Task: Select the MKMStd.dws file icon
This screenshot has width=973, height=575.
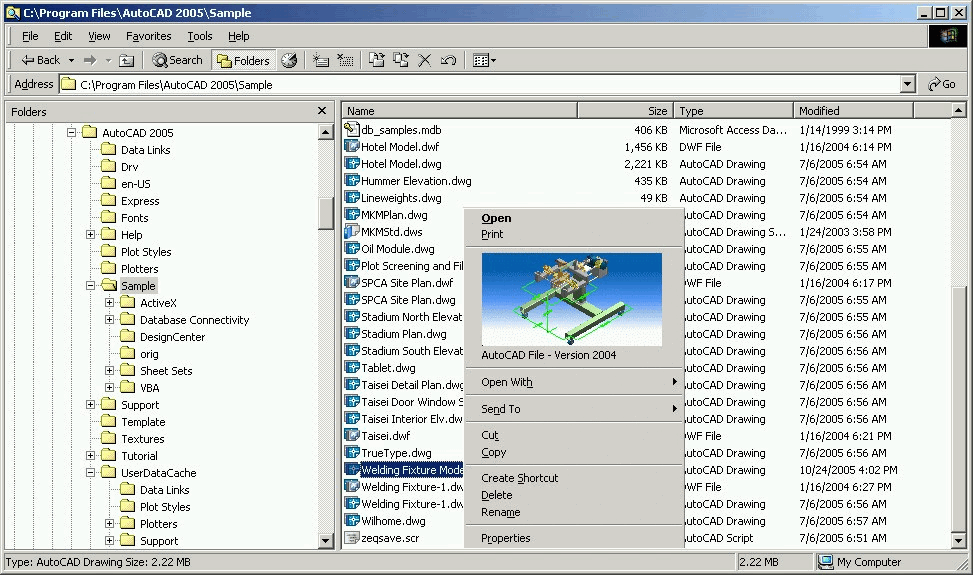Action: (352, 231)
